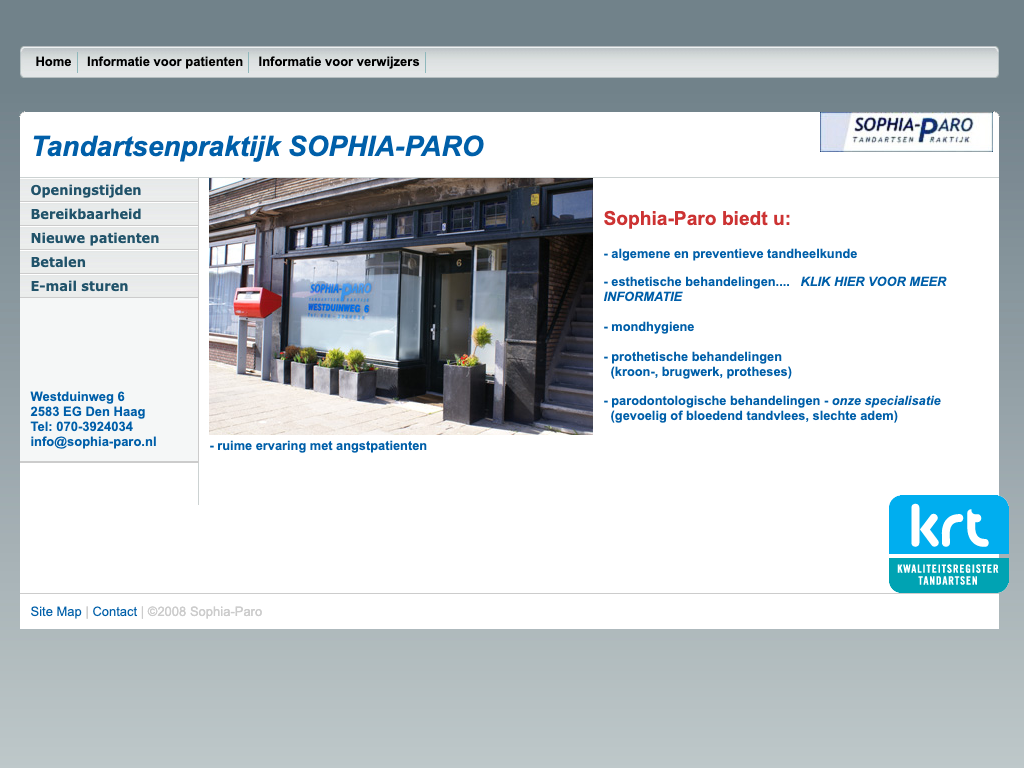The image size is (1024, 768).
Task: Click the Sophia-Paro biedt u heading
Action: [697, 219]
